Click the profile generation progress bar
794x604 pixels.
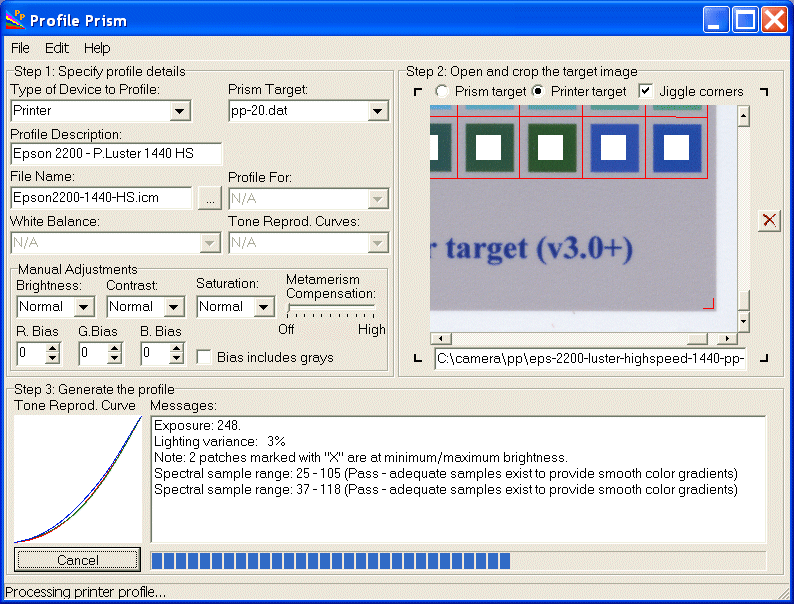458,560
